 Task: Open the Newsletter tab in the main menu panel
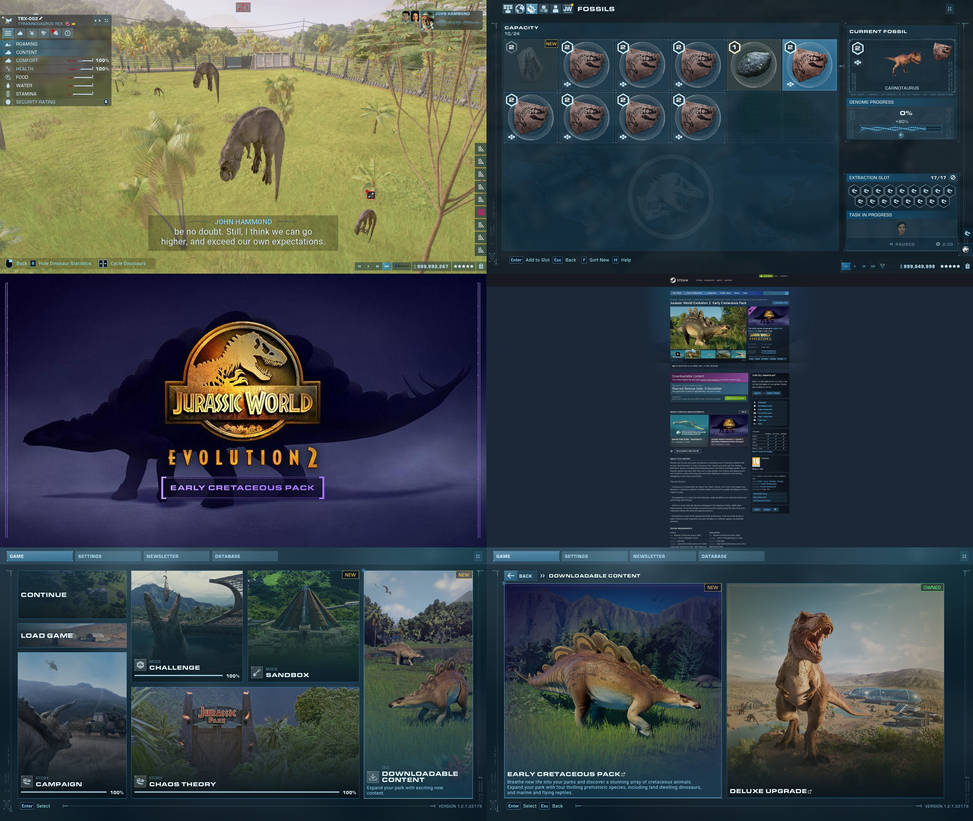(x=176, y=556)
